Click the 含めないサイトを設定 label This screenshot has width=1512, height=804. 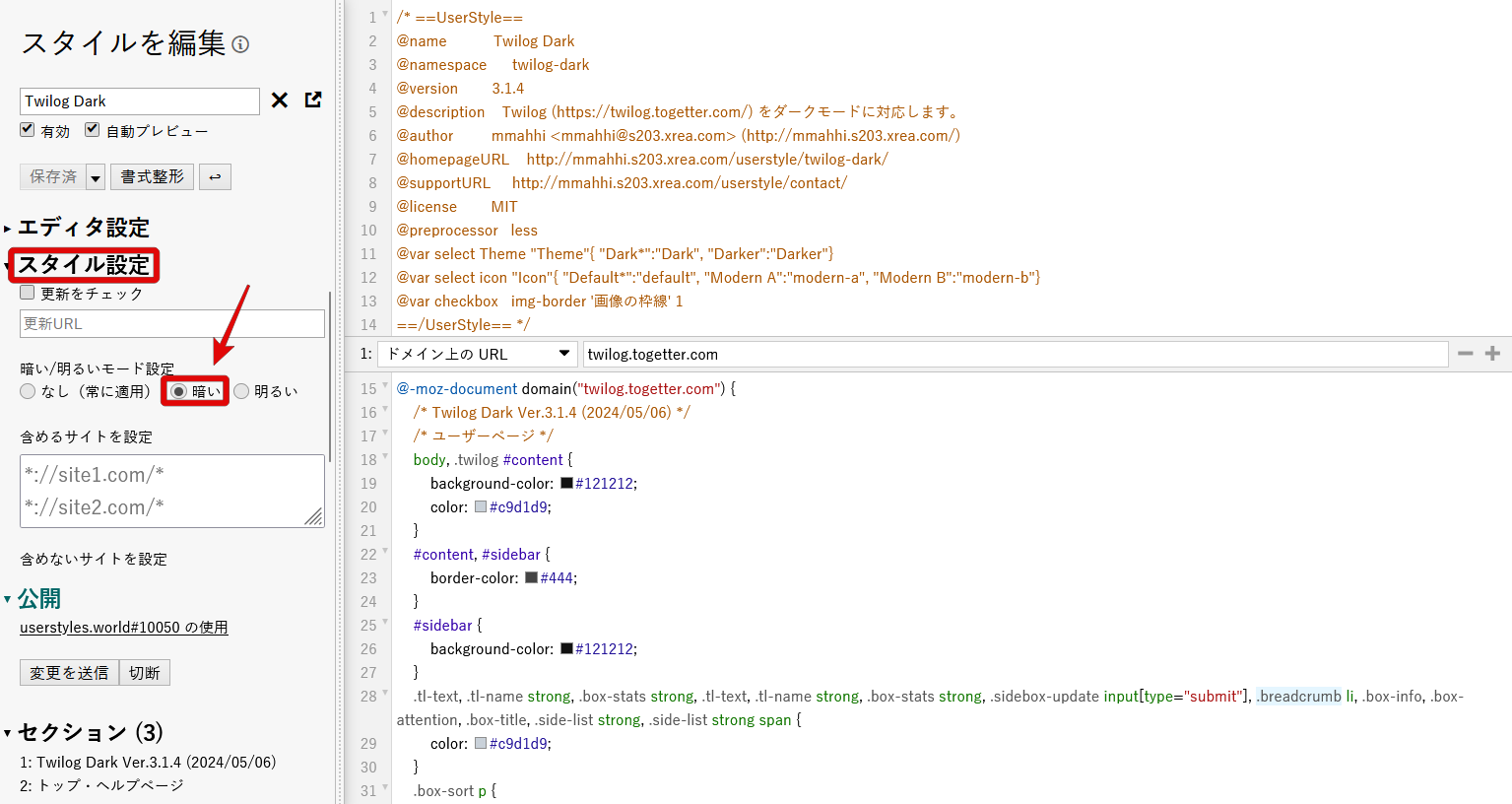(x=94, y=559)
